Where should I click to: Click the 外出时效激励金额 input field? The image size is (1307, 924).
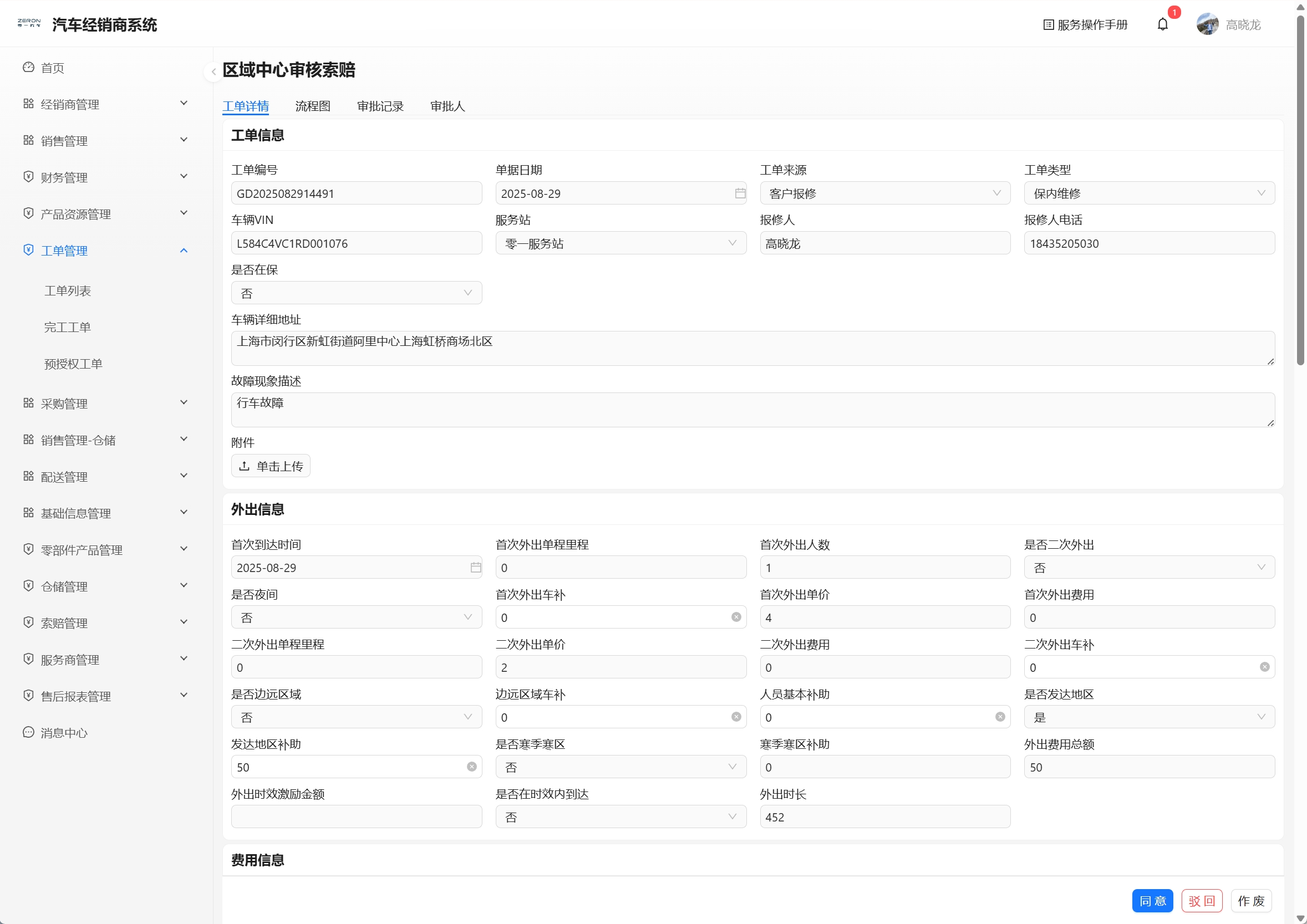point(357,816)
